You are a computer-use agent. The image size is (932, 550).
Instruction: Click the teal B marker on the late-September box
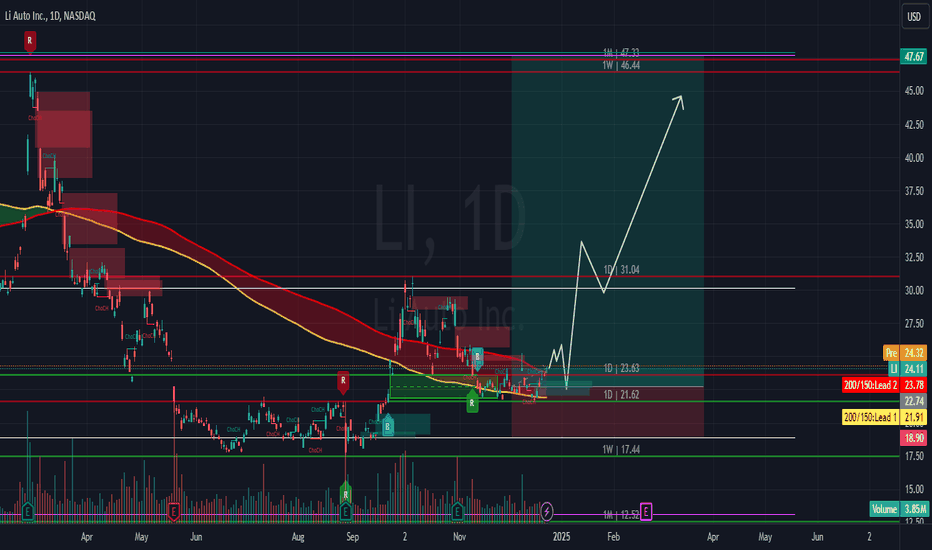[388, 426]
